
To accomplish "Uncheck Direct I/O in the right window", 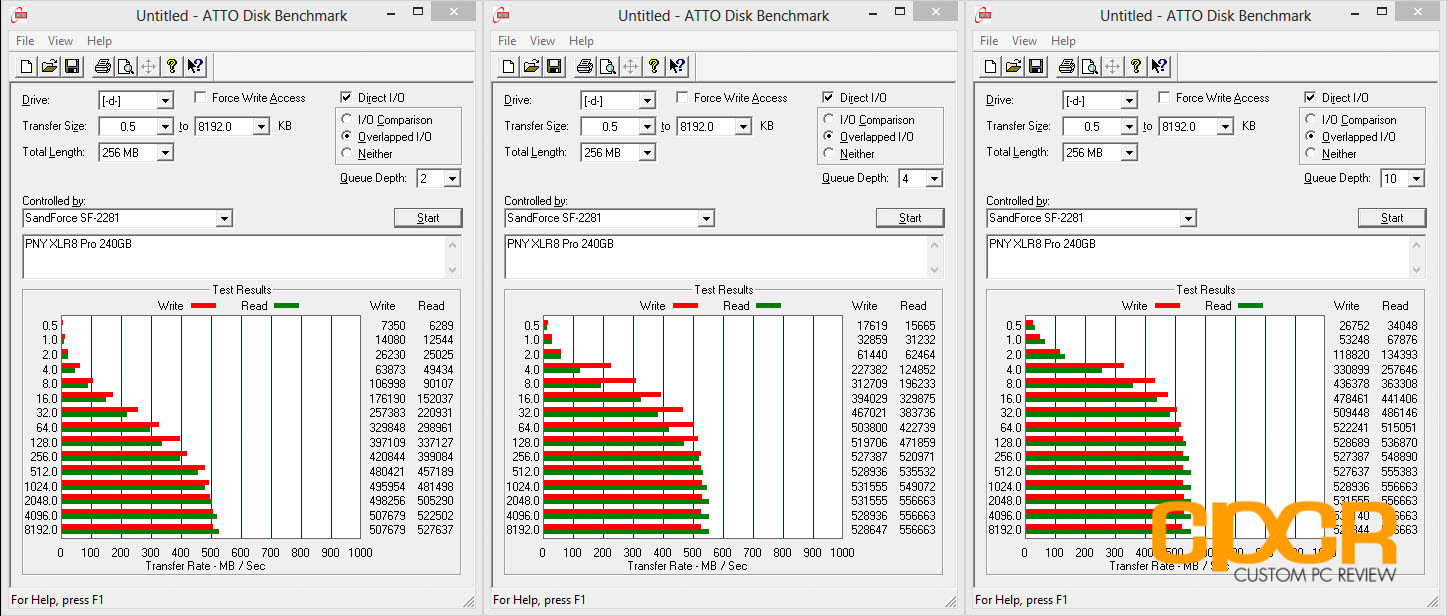I will point(1310,98).
